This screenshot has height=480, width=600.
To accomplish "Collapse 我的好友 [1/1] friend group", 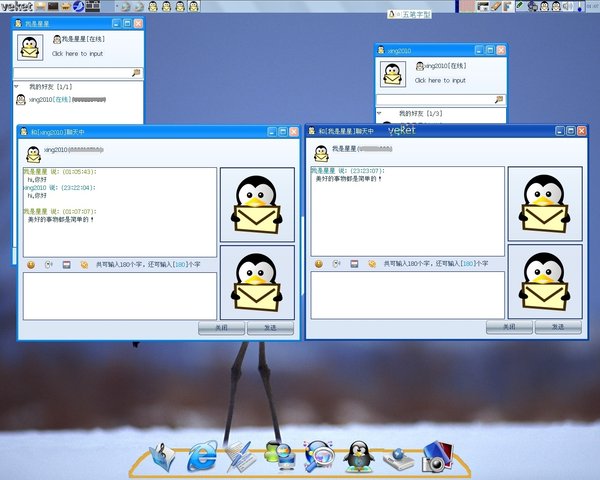I will 16,87.
